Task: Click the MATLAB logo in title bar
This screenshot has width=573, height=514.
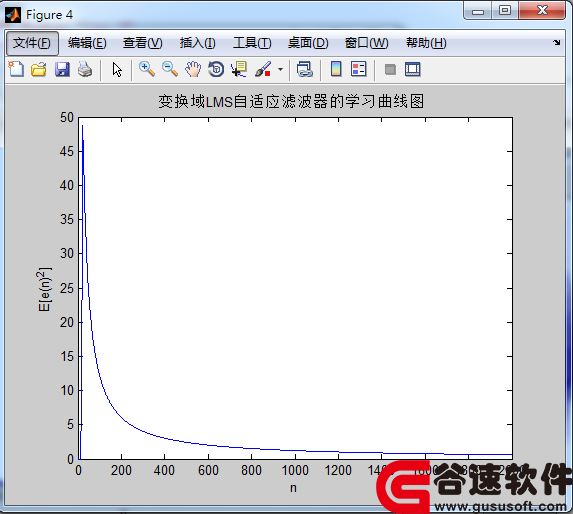Action: tap(13, 15)
